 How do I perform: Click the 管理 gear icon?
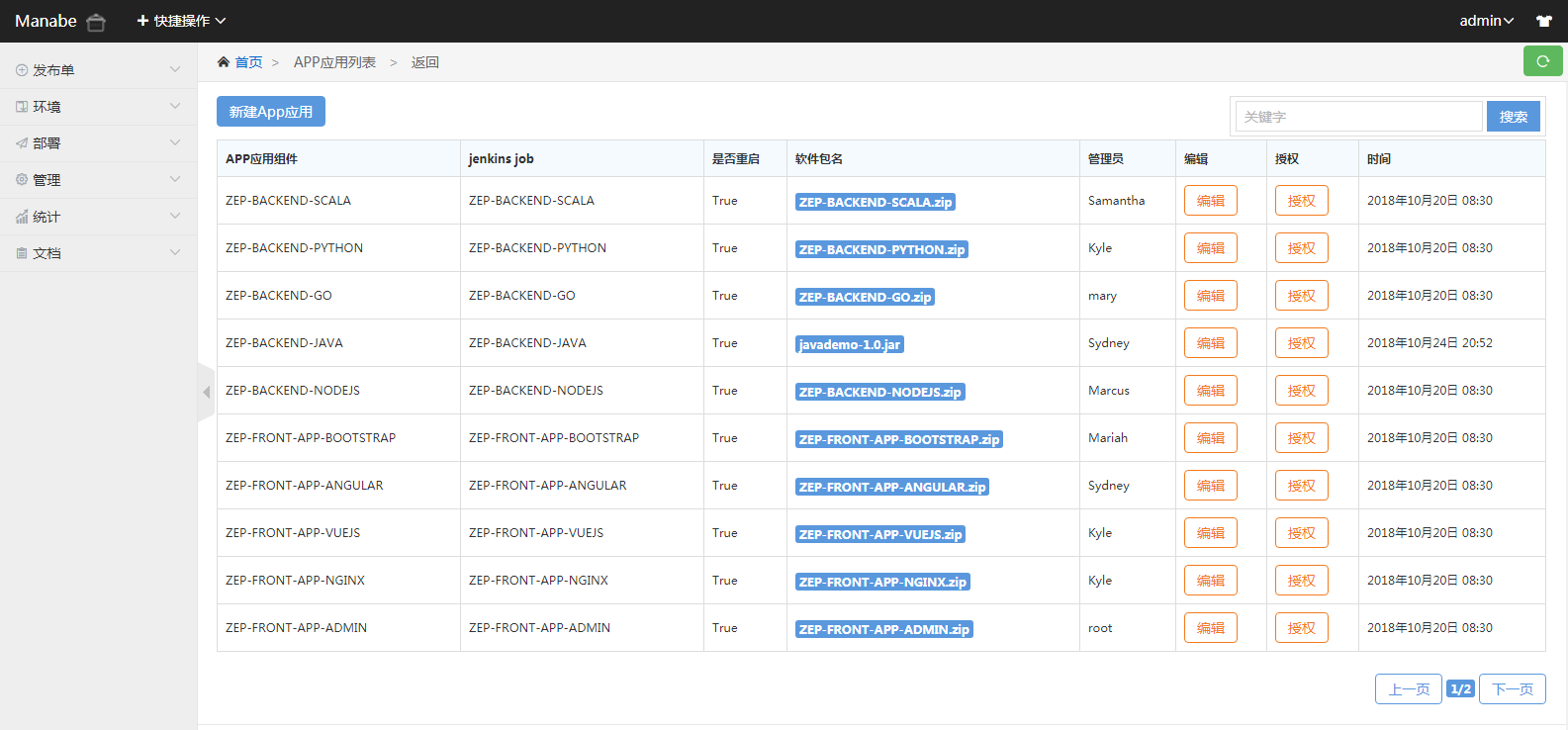tap(22, 180)
